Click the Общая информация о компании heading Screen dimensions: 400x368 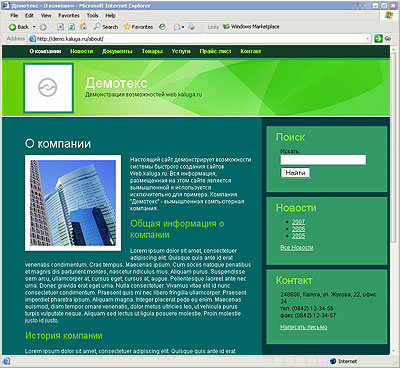(x=177, y=229)
